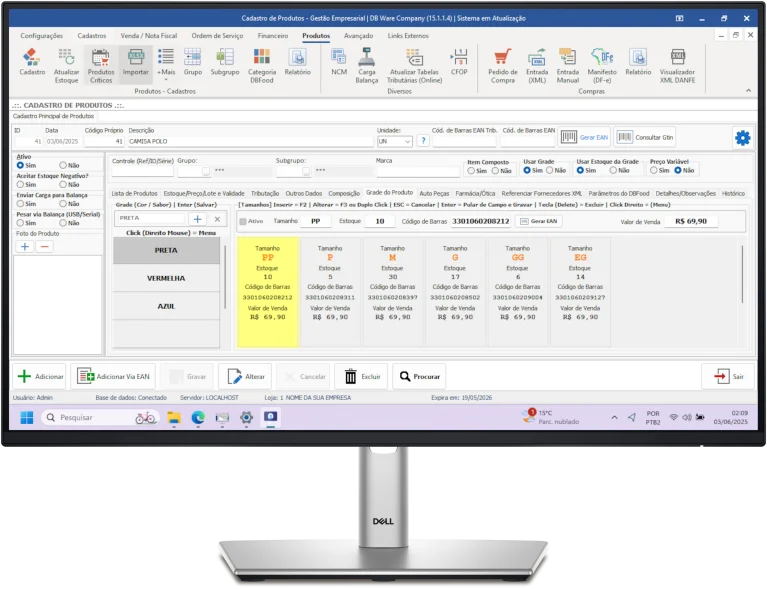This screenshot has width=767, height=589.
Task: Open Entrada (XML) in Compras group
Action: (x=537, y=62)
